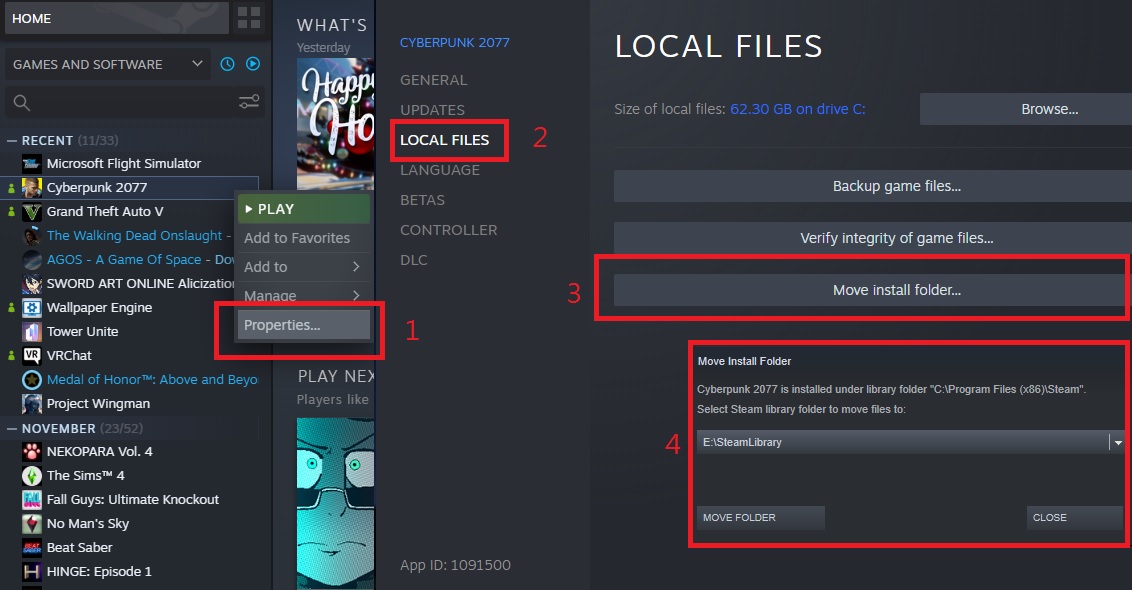Image resolution: width=1132 pixels, height=590 pixels.
Task: Collapse the NOVEMBER games section
Action: click(x=12, y=428)
